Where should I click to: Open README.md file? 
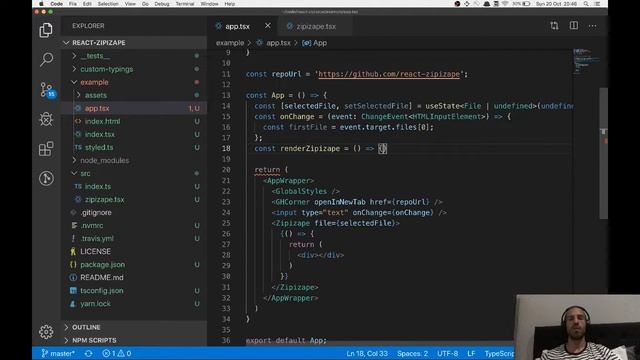click(134, 278)
